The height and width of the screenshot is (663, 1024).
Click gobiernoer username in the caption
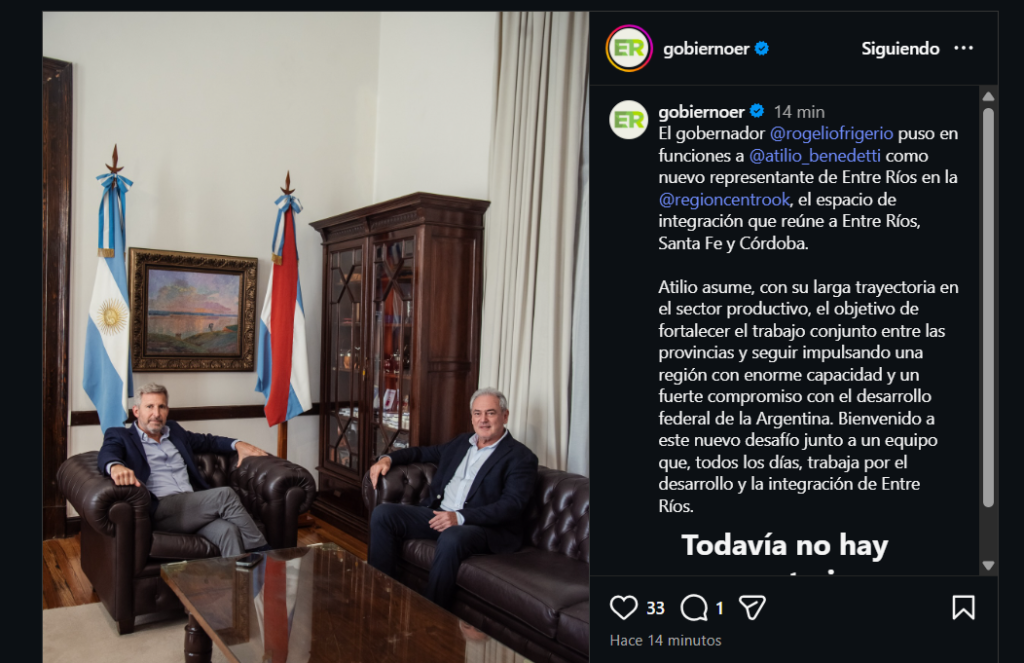(701, 112)
